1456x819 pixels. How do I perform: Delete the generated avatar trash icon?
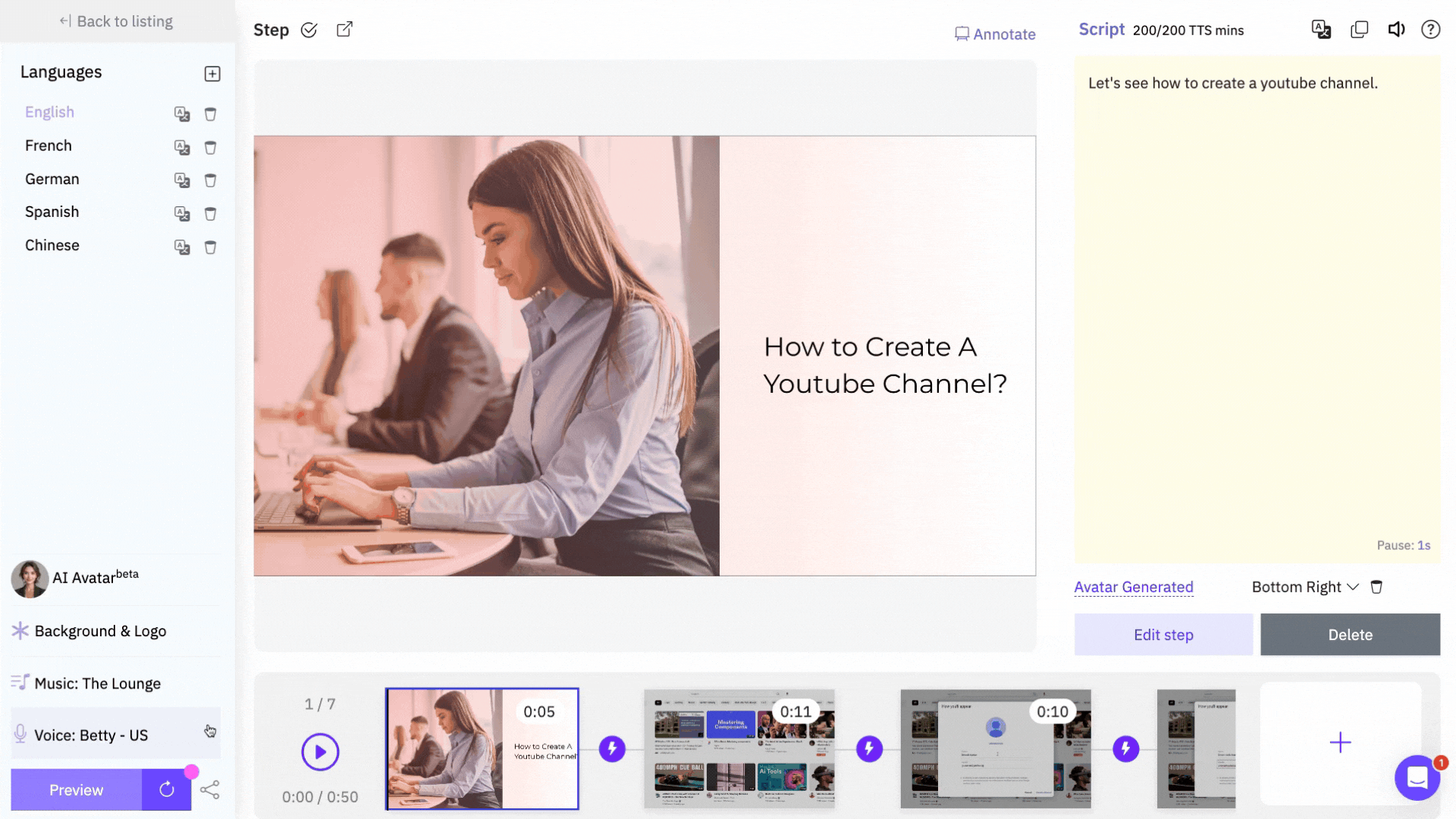1376,587
